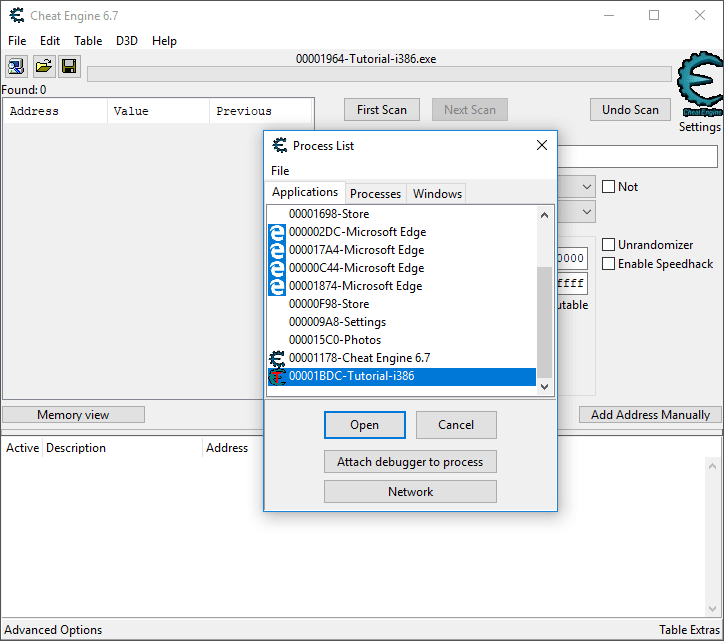
Task: Click the Tutorial-i386 icon in the process list
Action: pyautogui.click(x=277, y=376)
